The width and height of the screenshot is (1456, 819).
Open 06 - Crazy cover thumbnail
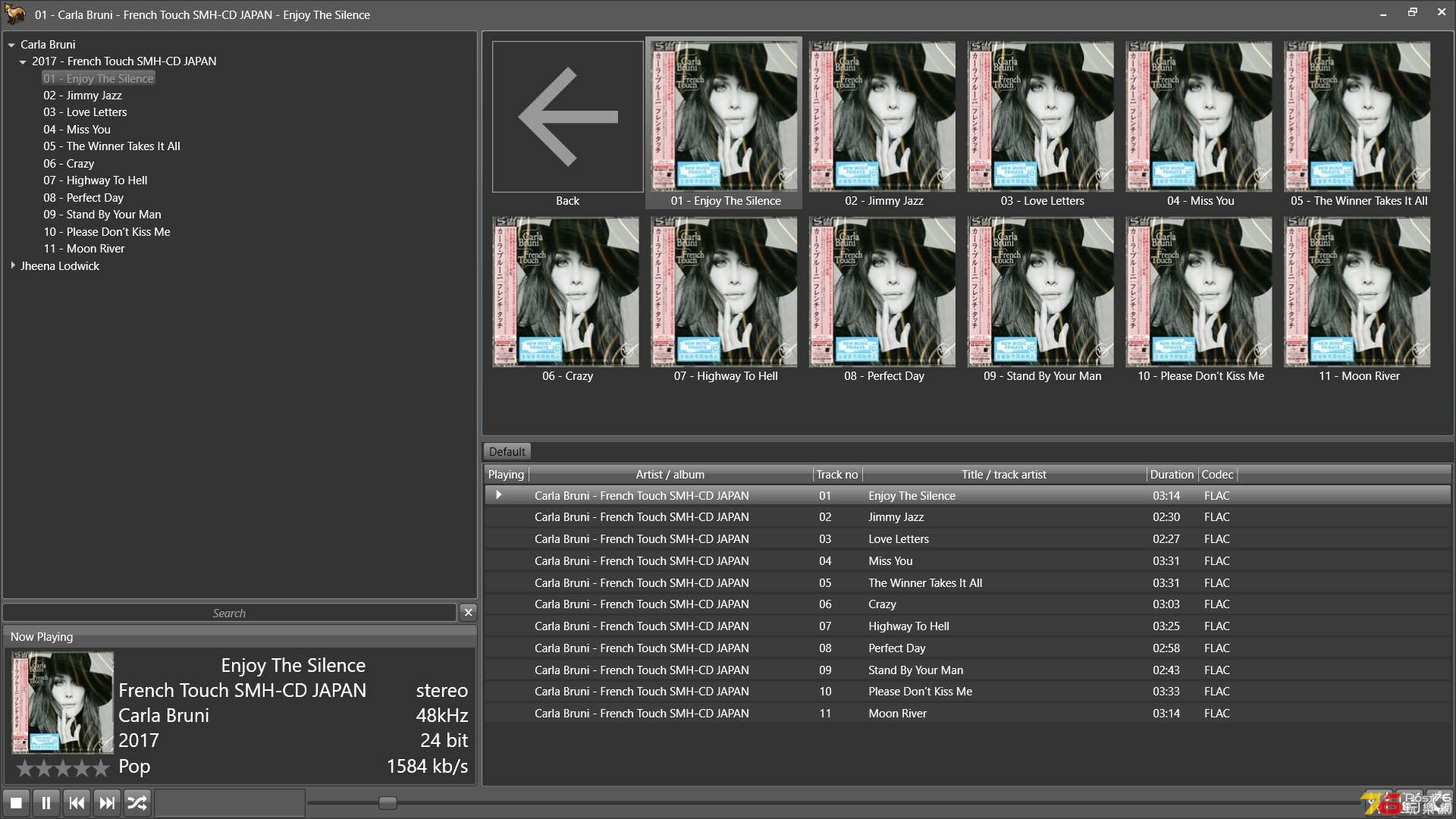pos(566,292)
